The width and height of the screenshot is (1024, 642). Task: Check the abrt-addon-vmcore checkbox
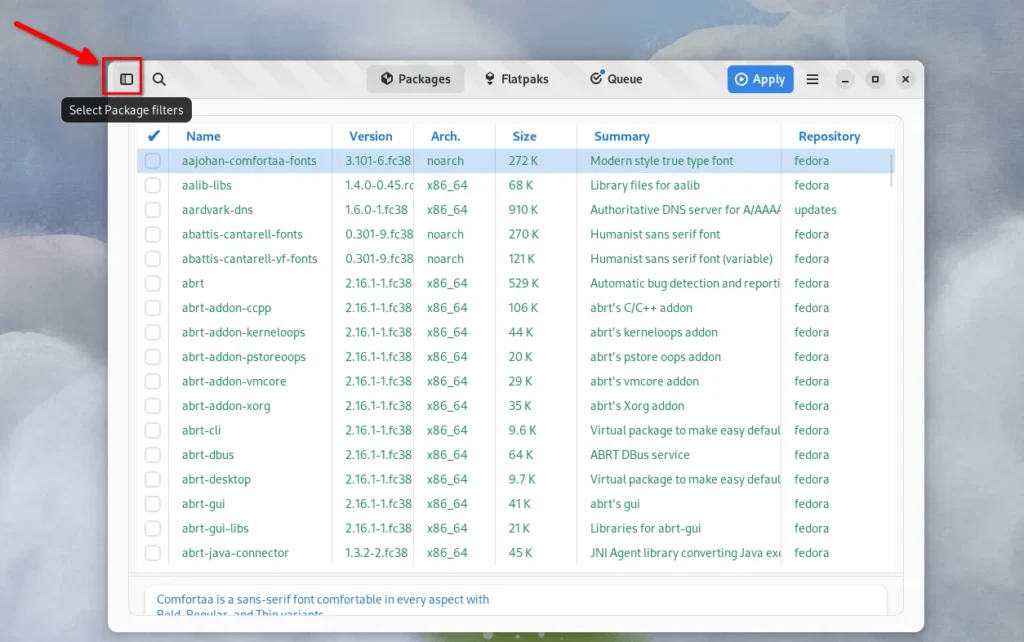pos(153,381)
